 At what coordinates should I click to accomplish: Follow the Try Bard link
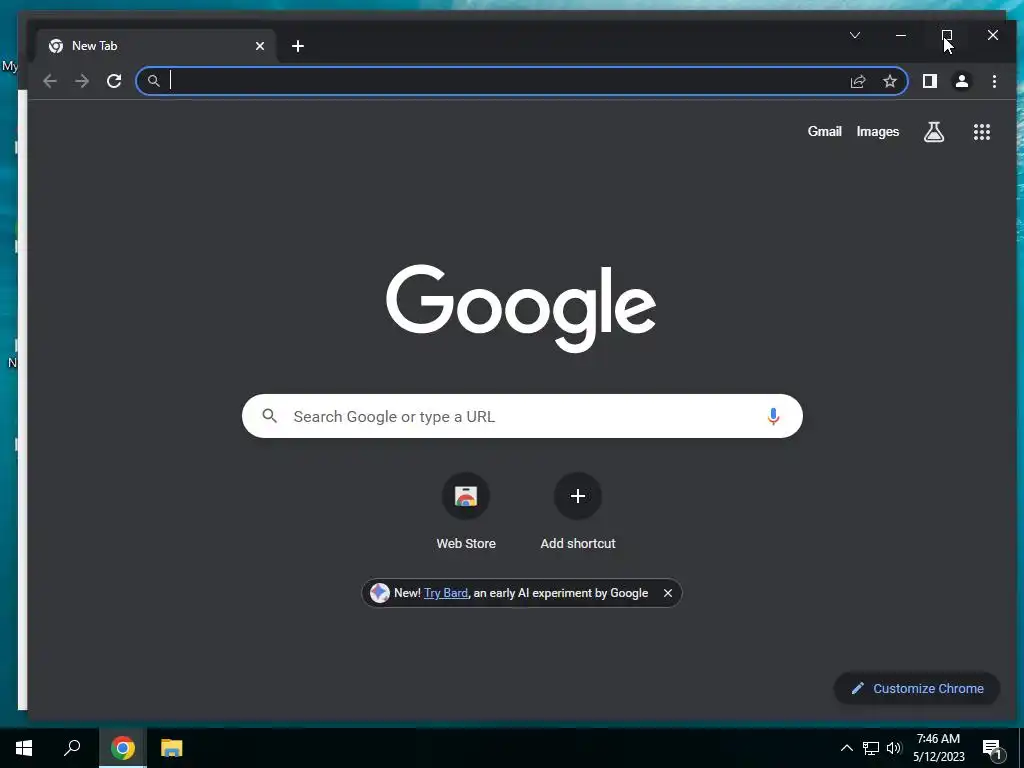(x=445, y=593)
